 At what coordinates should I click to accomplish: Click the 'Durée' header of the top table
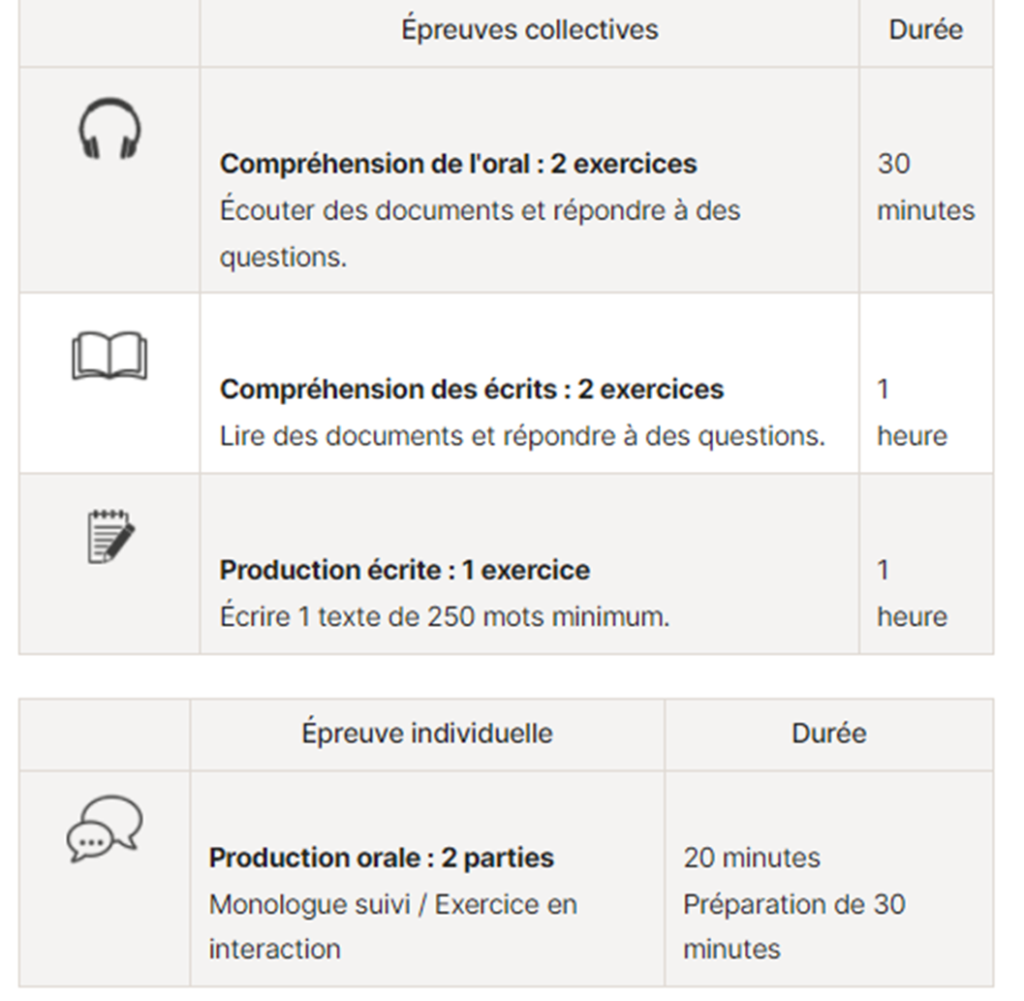coord(926,30)
